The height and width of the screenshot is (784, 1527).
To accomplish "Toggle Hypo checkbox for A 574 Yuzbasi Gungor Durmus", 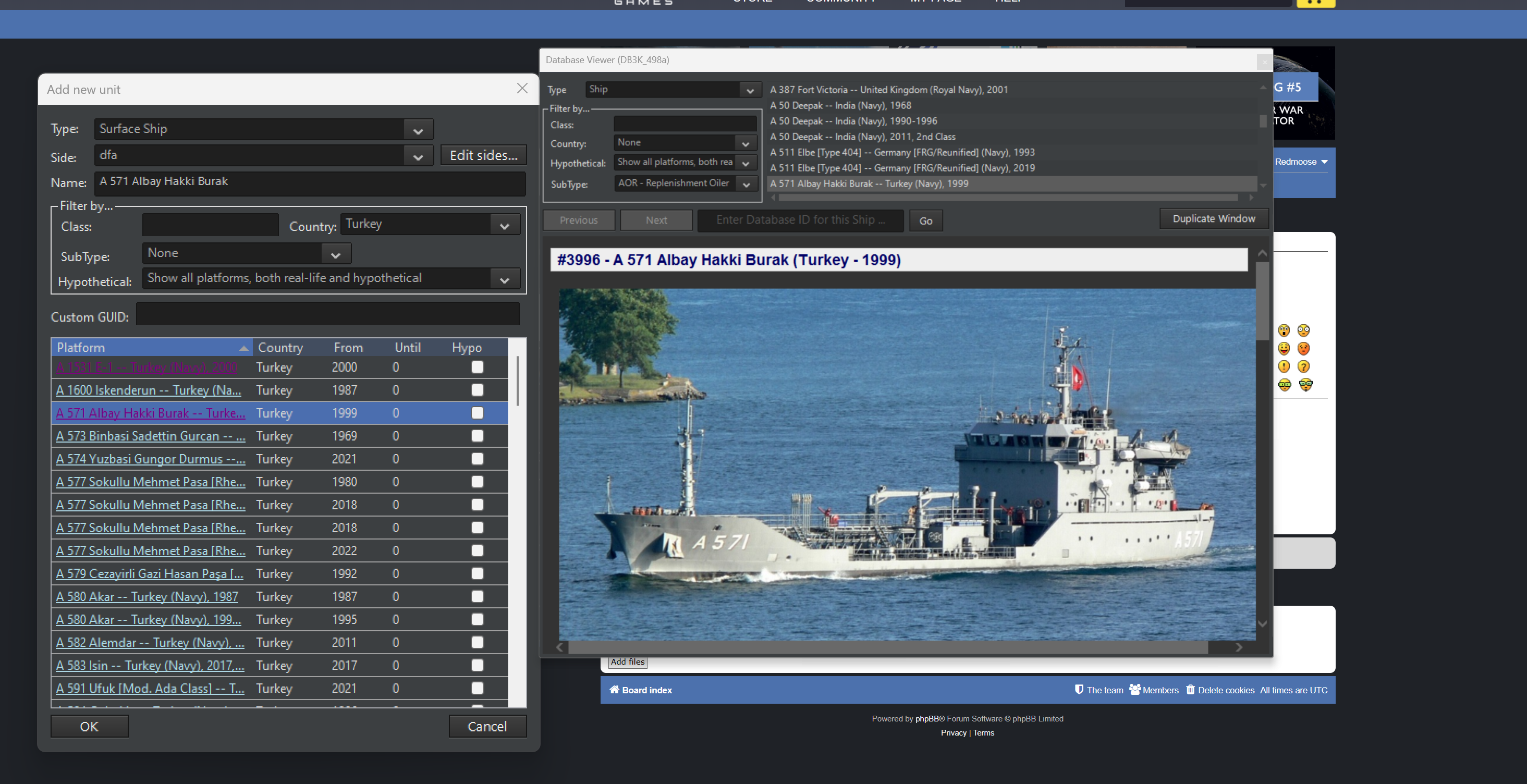I will 477,459.
